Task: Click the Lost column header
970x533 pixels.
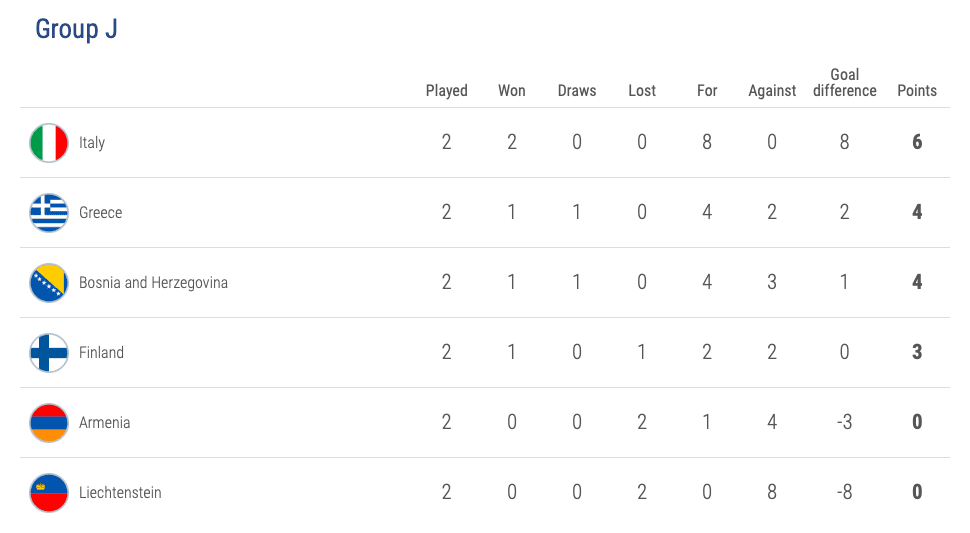Action: (642, 90)
